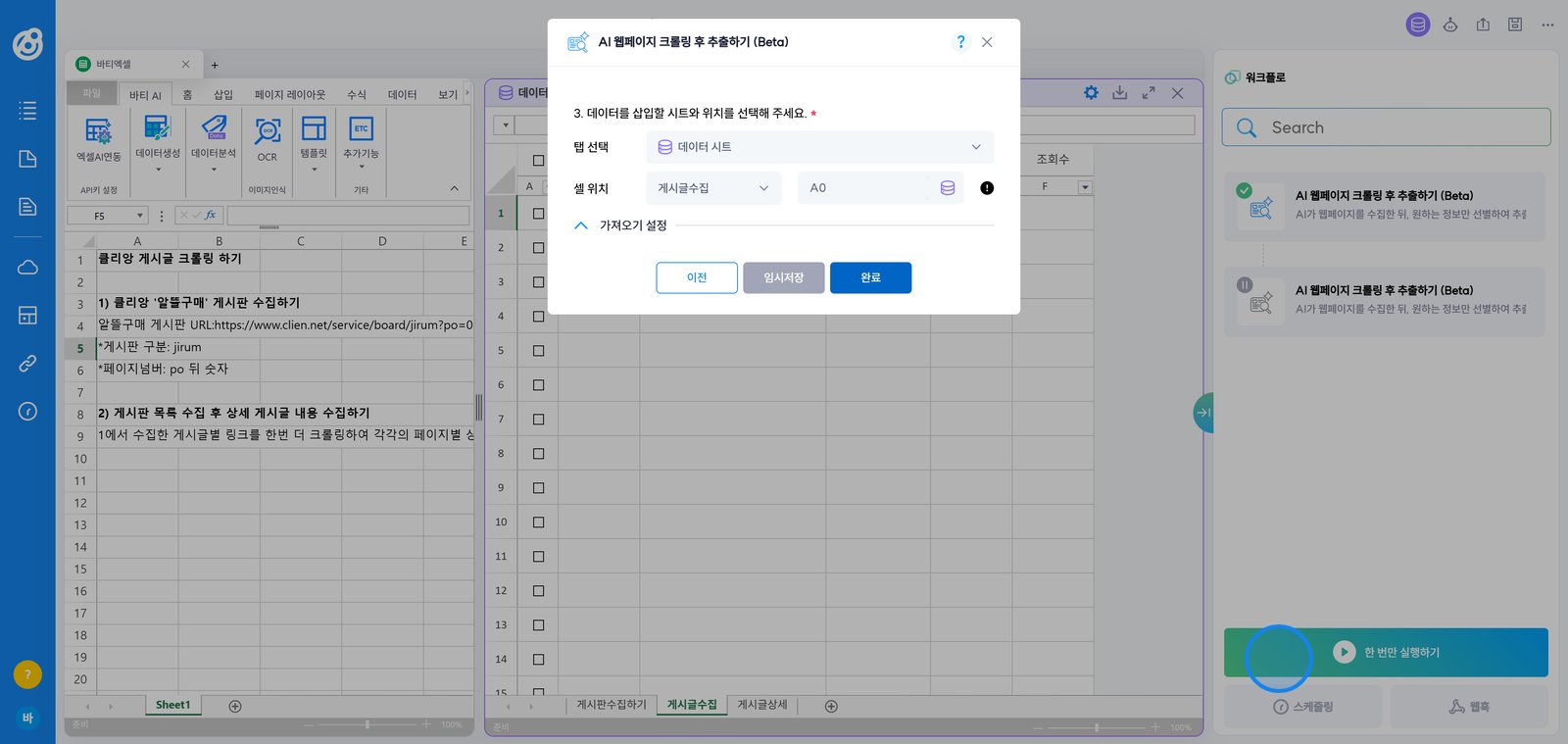This screenshot has height=744, width=1568.
Task: Open the 스케줄링 button
Action: click(1302, 707)
